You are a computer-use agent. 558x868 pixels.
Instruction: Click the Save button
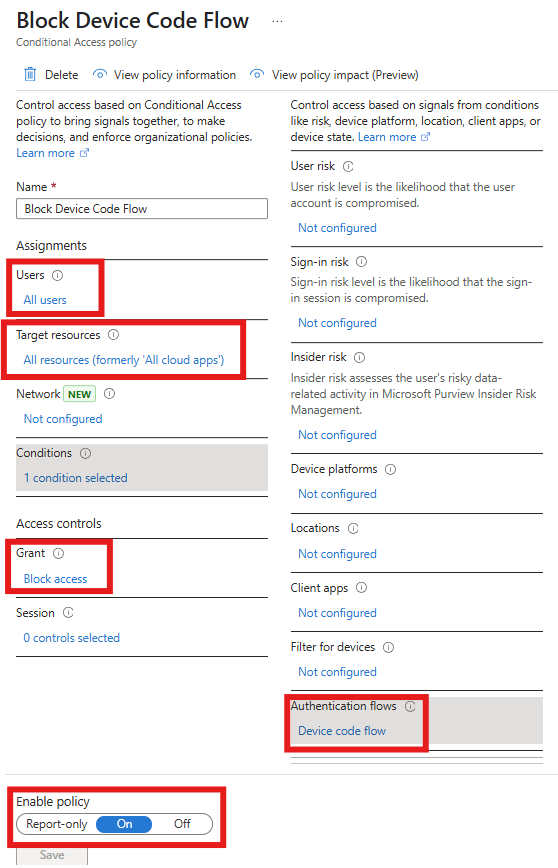click(x=52, y=855)
